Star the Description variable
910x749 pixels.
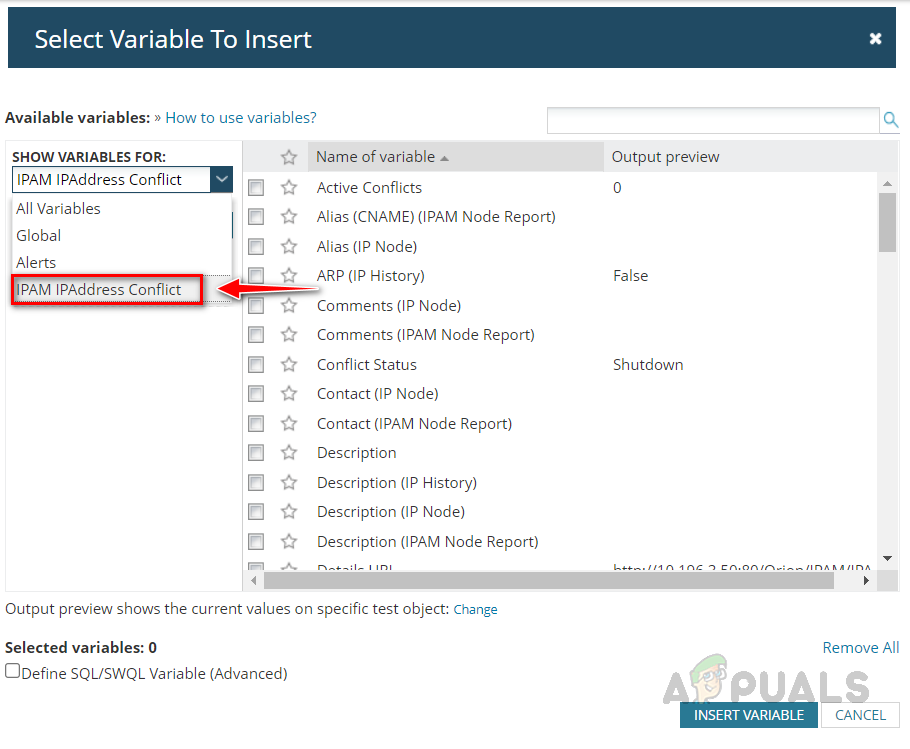point(289,453)
